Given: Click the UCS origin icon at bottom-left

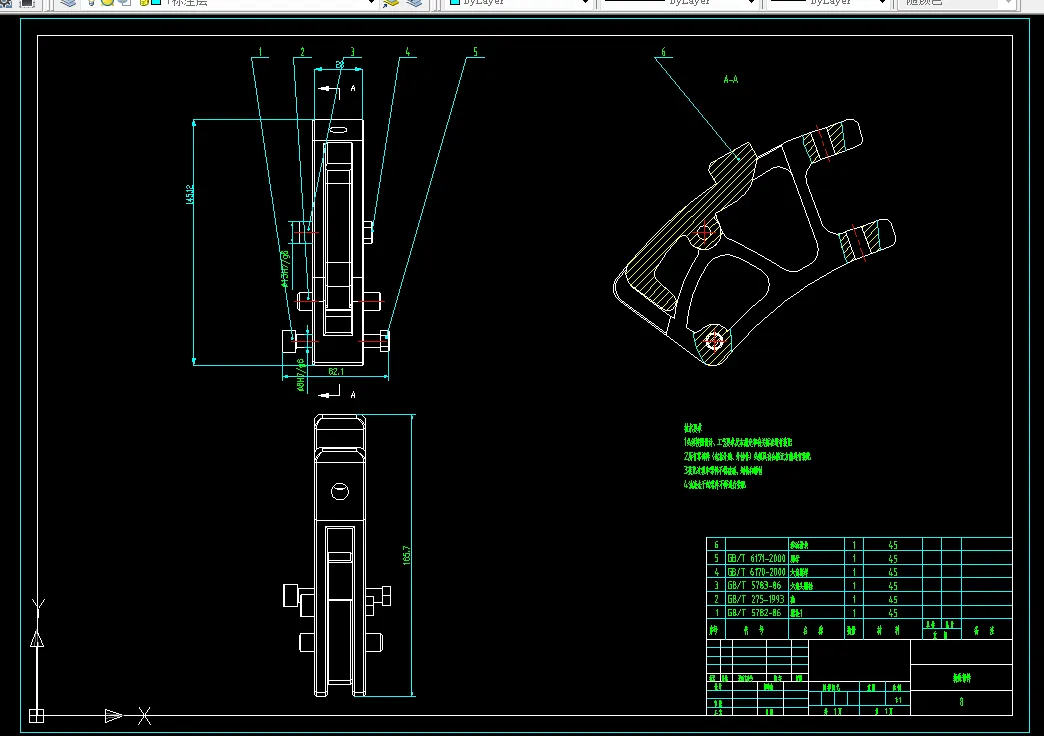Looking at the screenshot, I should coord(36,715).
